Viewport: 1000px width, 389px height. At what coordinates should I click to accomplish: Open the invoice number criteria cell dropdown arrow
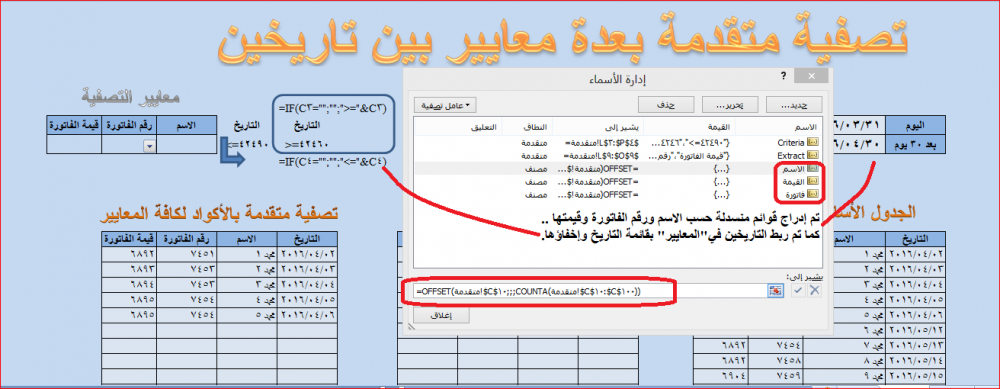tap(149, 146)
